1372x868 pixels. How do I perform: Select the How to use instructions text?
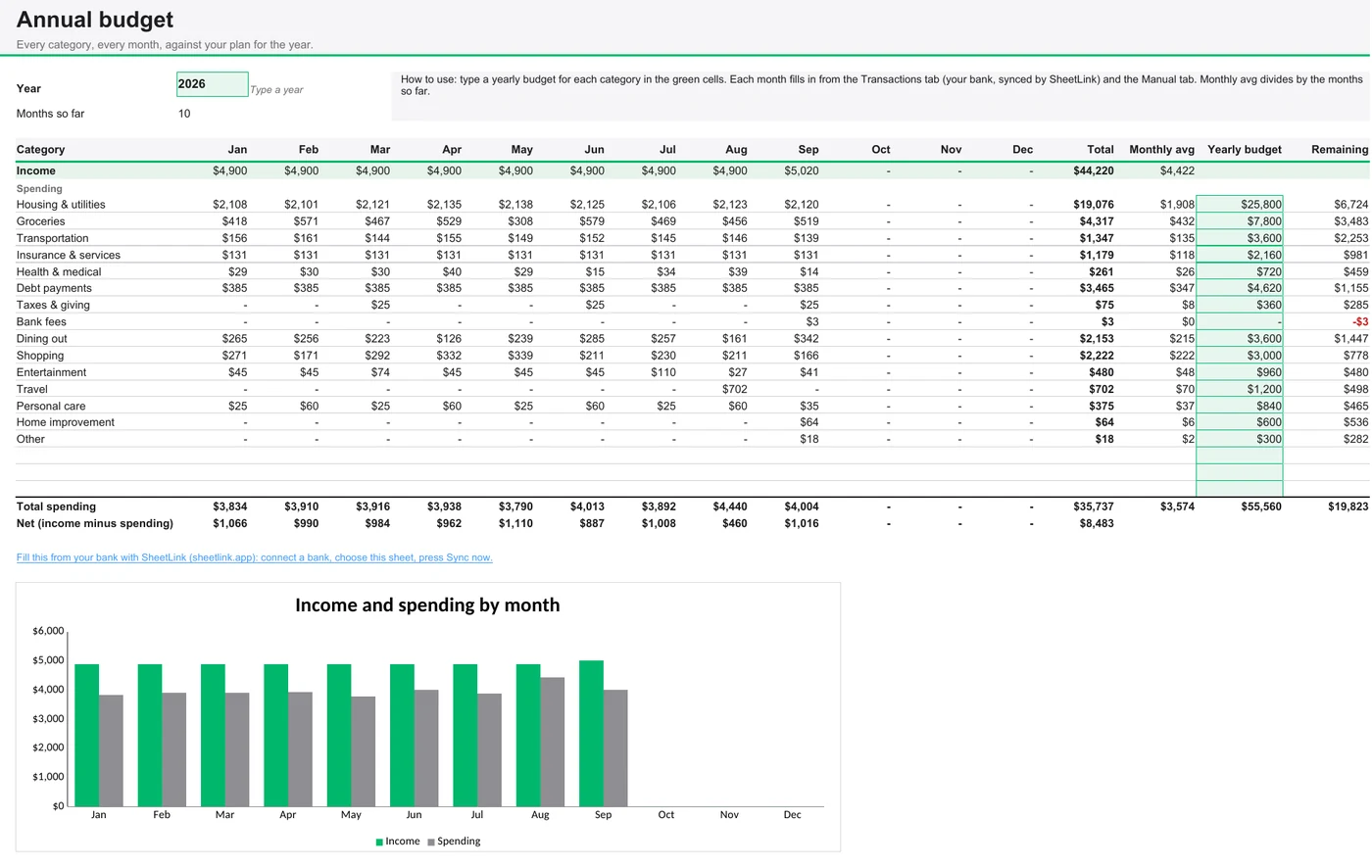(x=881, y=85)
